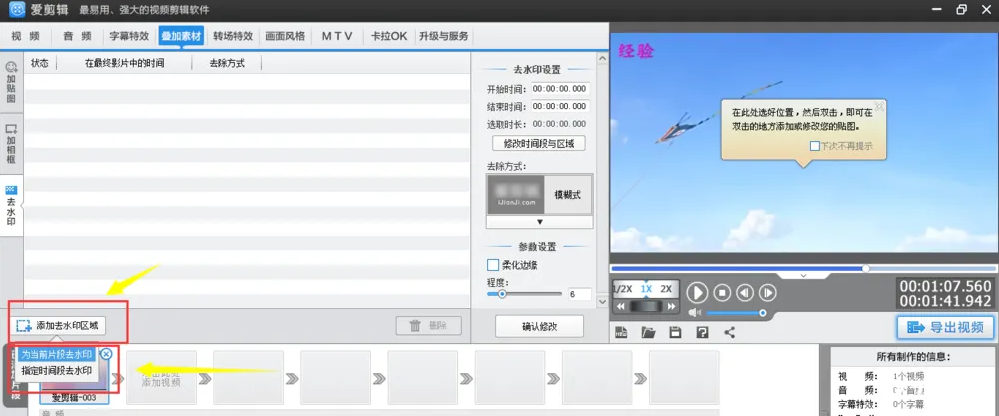Click the rewind double-arrow icon
This screenshot has height=416, width=999.
pyautogui.click(x=621, y=306)
